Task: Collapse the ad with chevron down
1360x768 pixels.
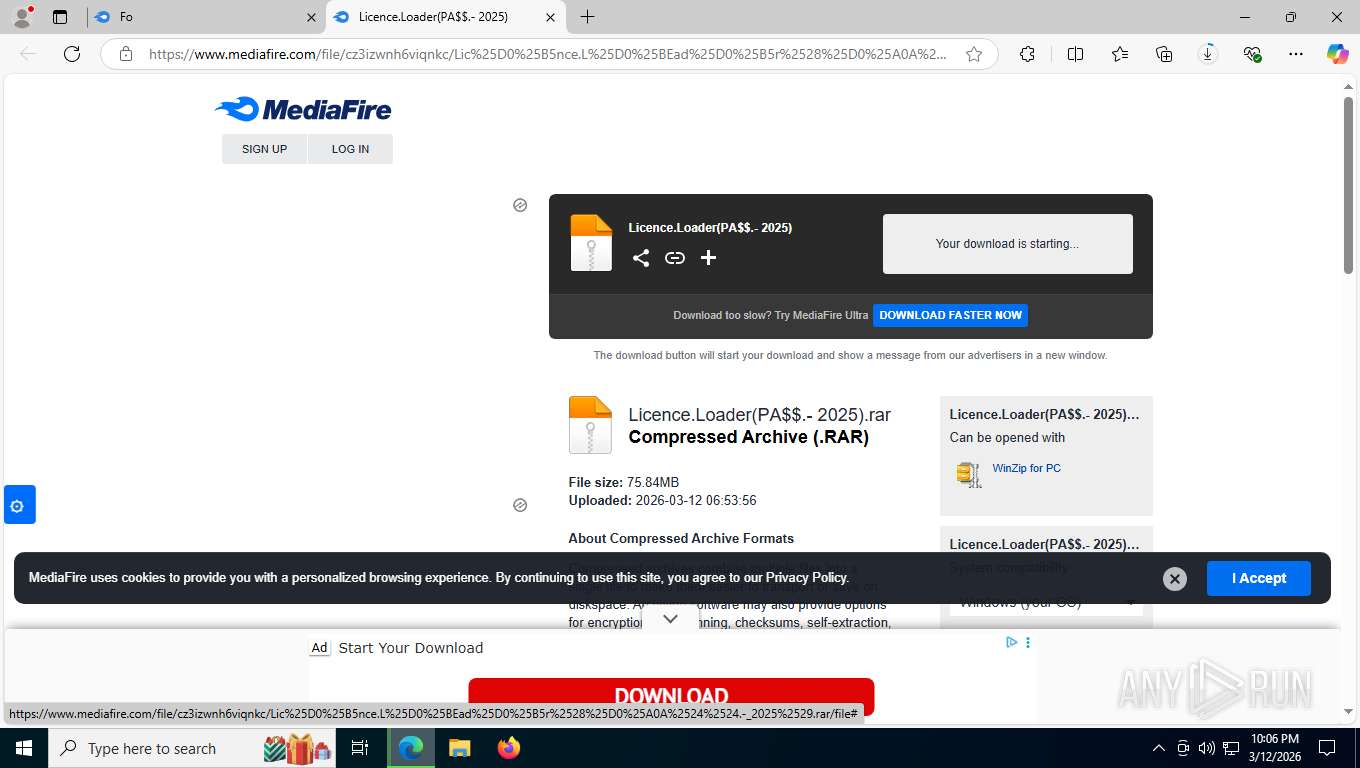Action: 670,619
